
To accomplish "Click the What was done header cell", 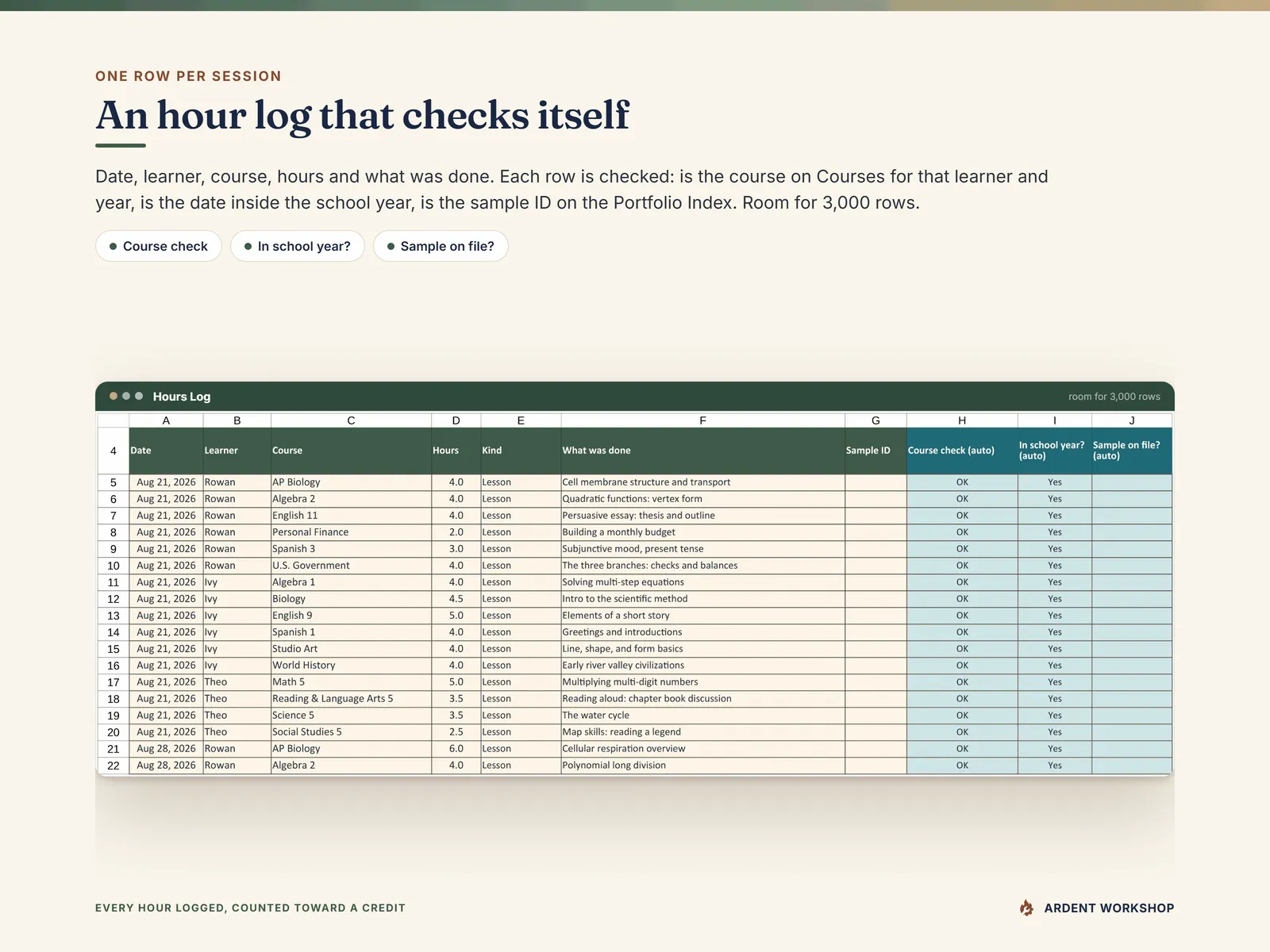I will 702,451.
